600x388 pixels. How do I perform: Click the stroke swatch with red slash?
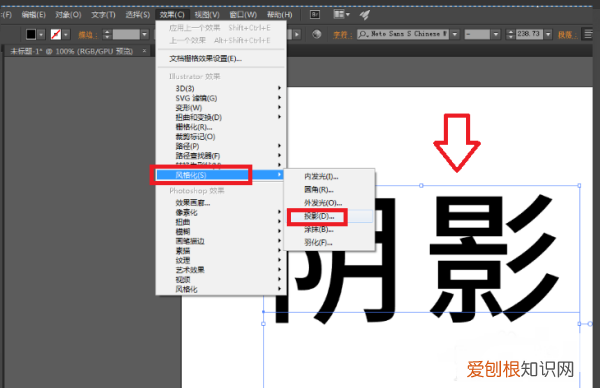pos(56,34)
